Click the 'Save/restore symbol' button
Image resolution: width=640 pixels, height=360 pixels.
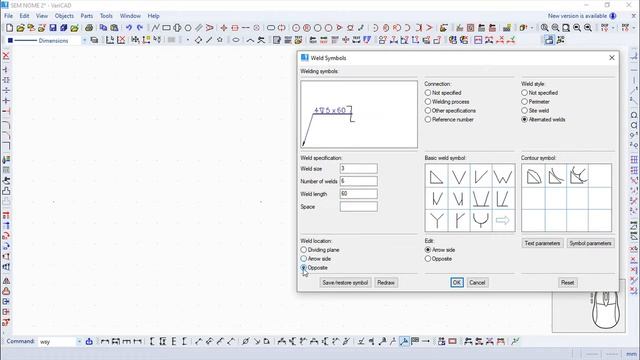pos(345,282)
